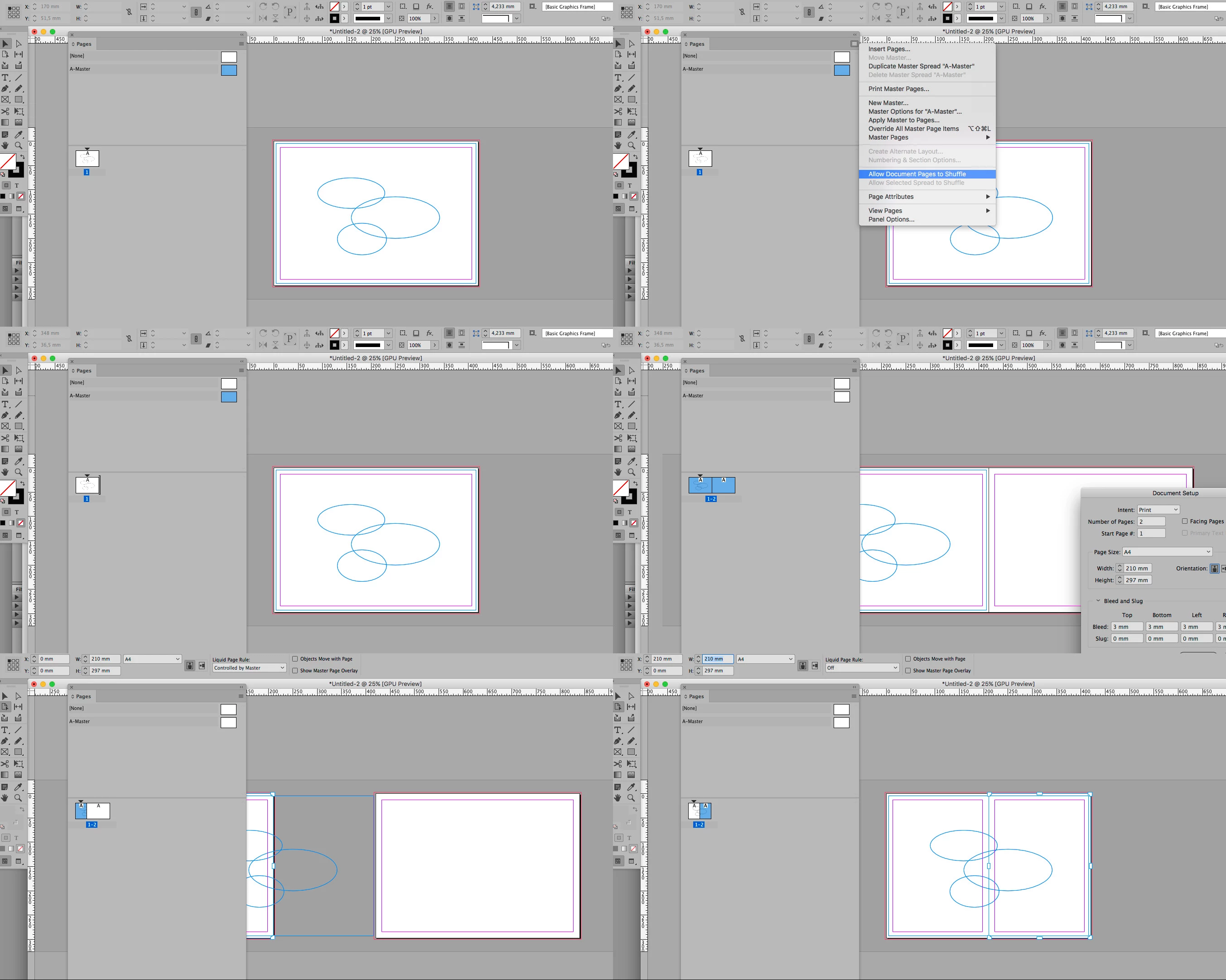Click the highlighted blue A-Master swatch in top-left window

click(x=229, y=70)
